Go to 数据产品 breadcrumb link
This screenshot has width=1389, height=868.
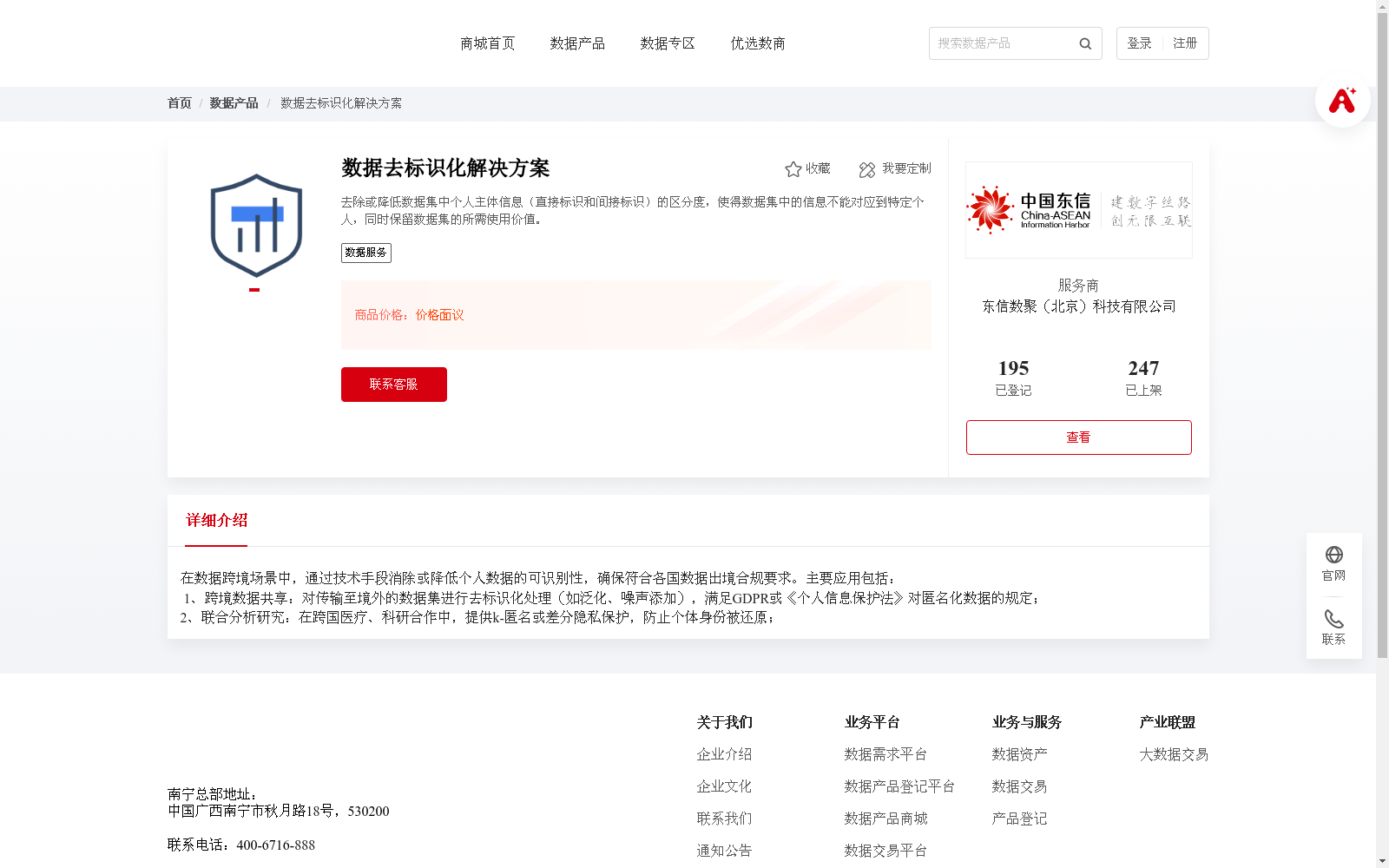tap(234, 103)
